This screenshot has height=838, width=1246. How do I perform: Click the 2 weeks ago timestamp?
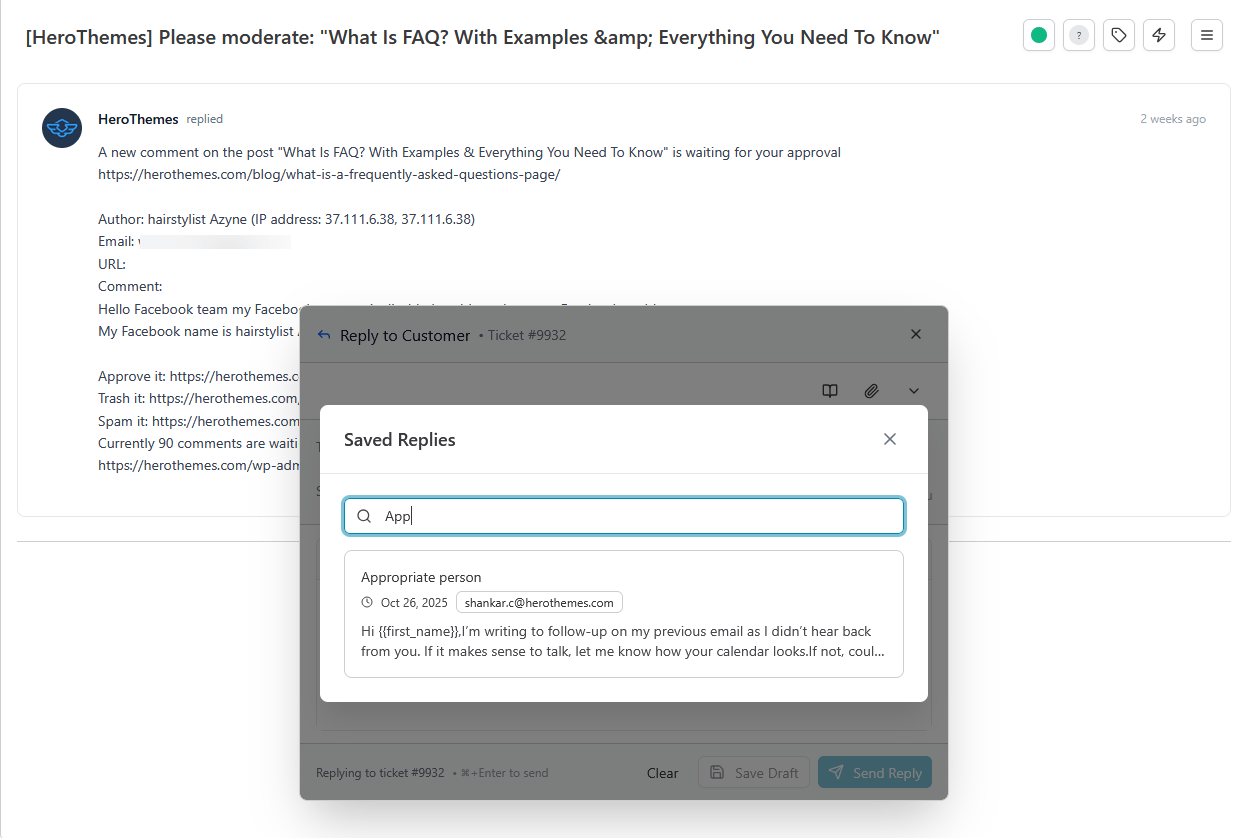click(1173, 119)
